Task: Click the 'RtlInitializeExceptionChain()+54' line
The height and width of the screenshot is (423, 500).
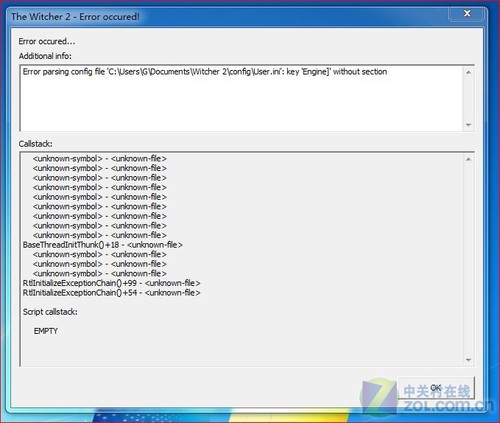Action: [x=112, y=293]
